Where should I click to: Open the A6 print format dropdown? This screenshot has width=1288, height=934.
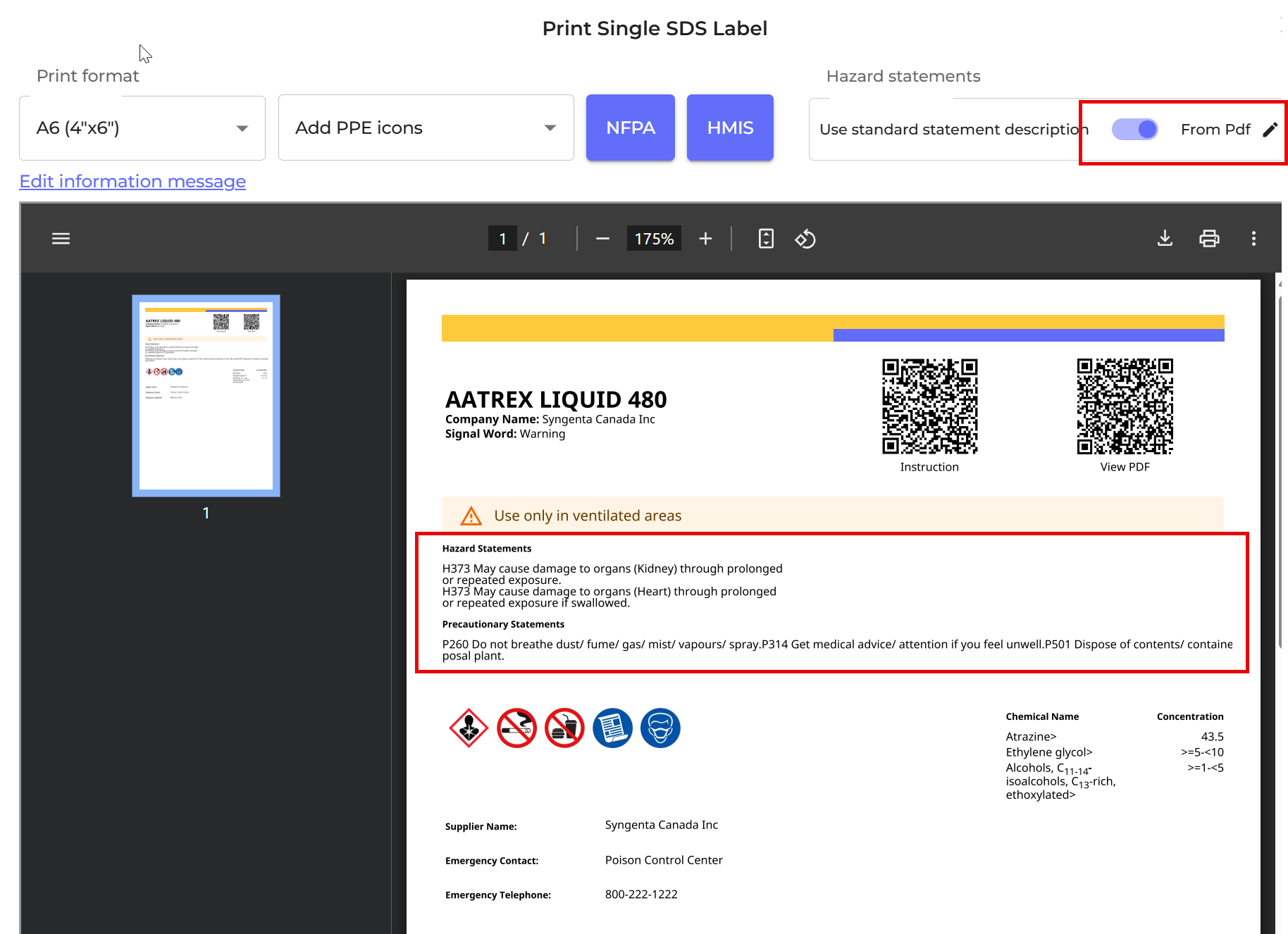[142, 128]
